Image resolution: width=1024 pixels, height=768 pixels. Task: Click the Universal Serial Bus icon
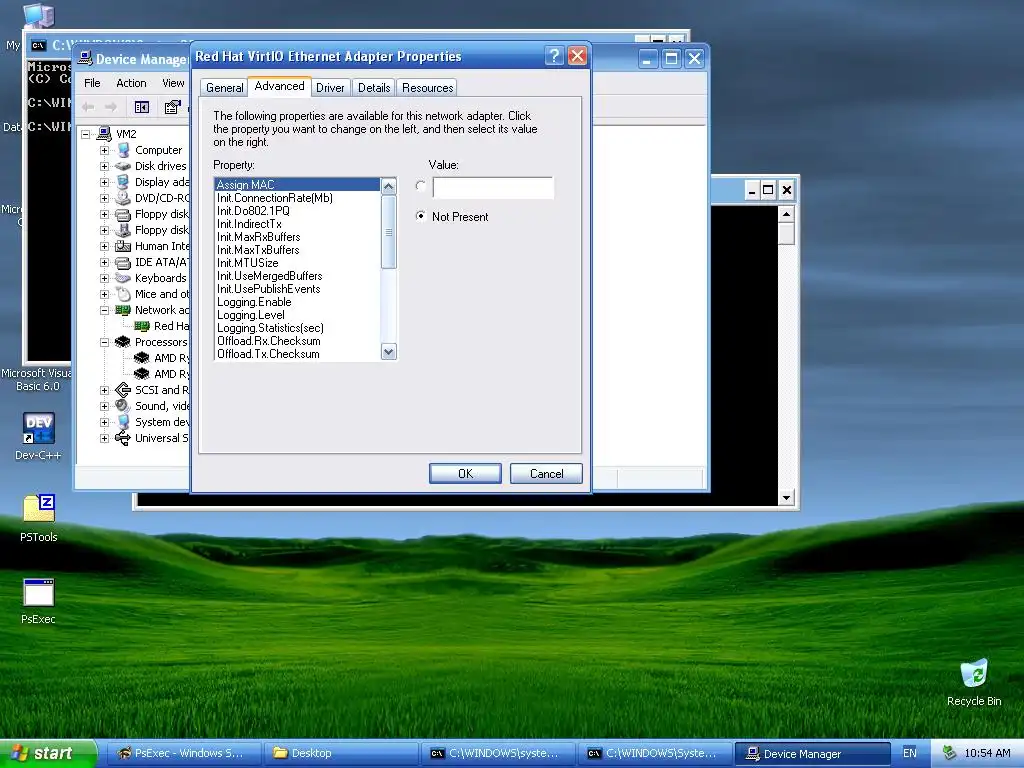[x=123, y=438]
